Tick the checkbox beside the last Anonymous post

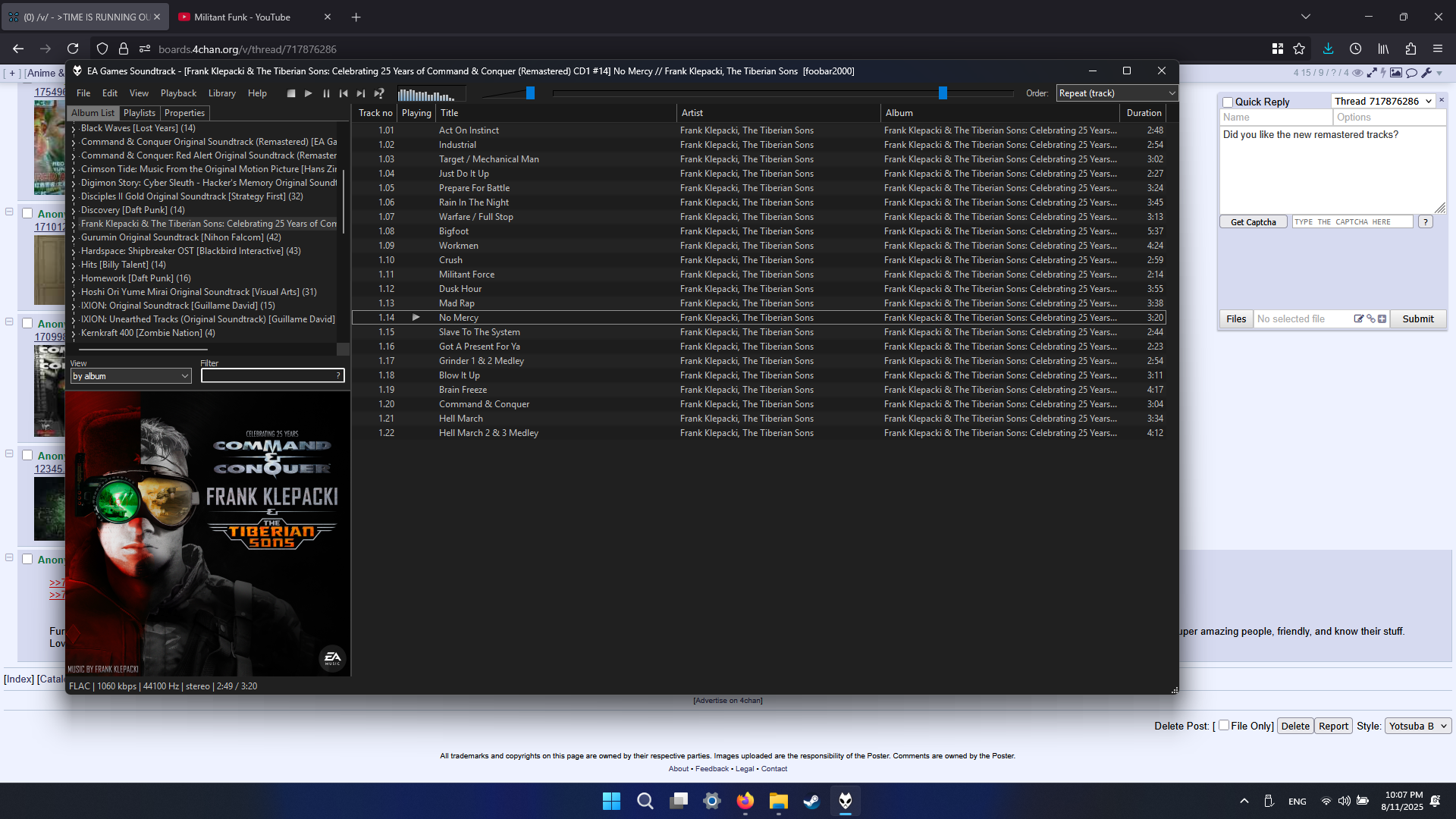[27, 560]
